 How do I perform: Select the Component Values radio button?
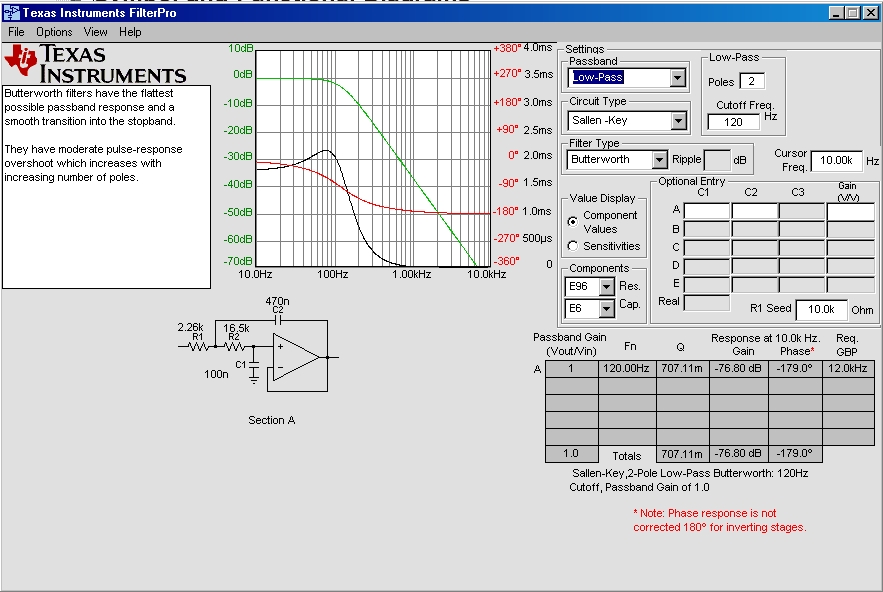pos(573,221)
